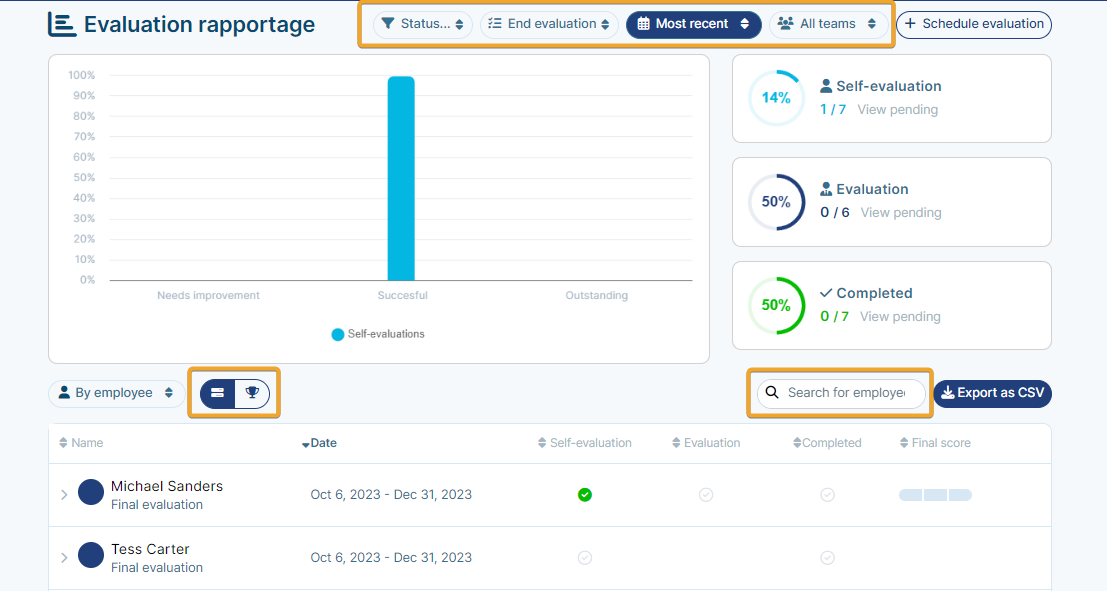Open the Status filter dropdown
The width and height of the screenshot is (1107, 591).
tap(423, 24)
